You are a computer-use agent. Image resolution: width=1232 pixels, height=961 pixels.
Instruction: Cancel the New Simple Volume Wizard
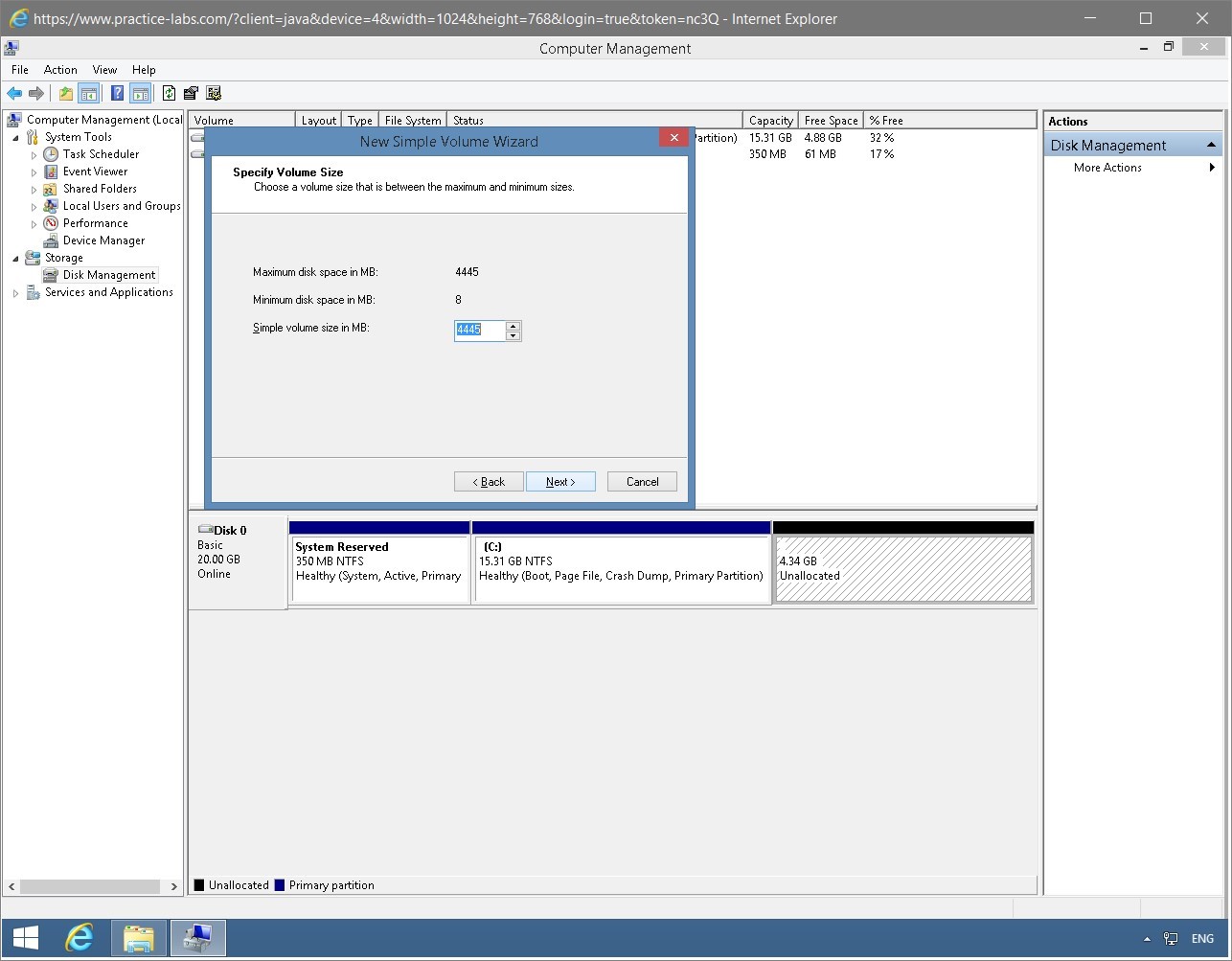pos(641,481)
